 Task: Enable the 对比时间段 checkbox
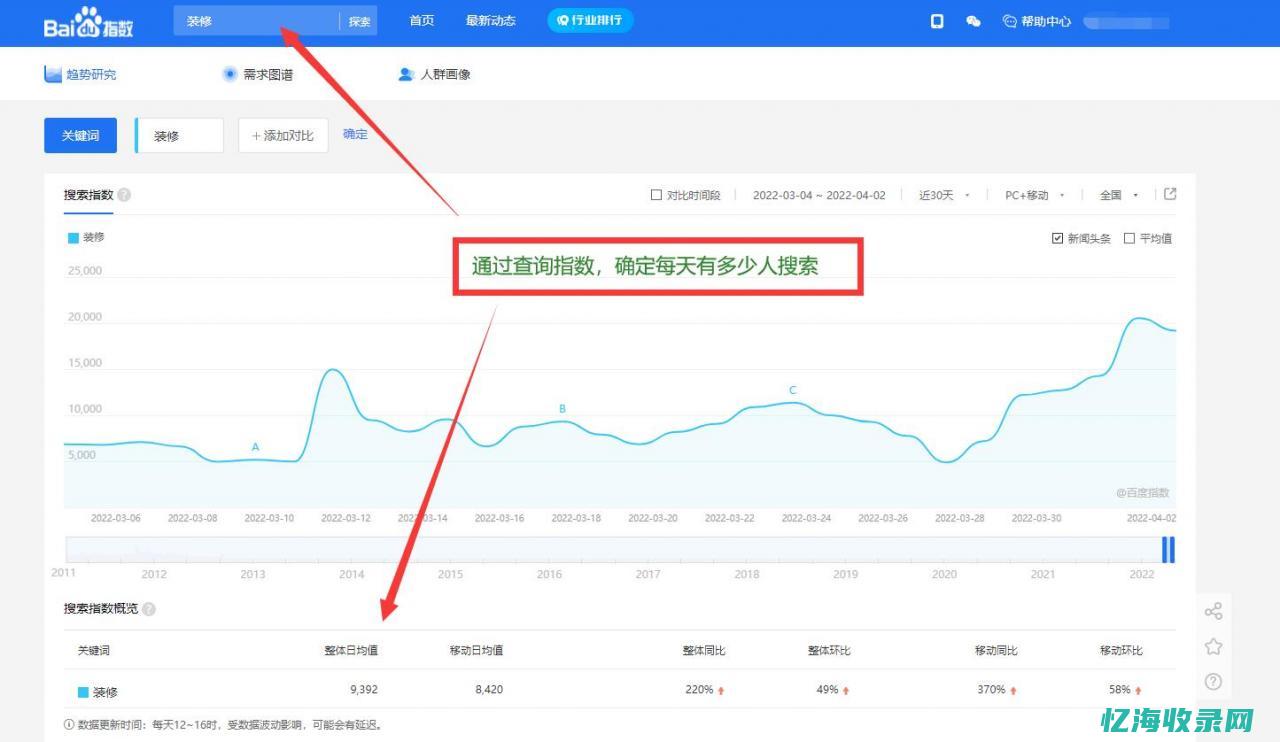[657, 195]
